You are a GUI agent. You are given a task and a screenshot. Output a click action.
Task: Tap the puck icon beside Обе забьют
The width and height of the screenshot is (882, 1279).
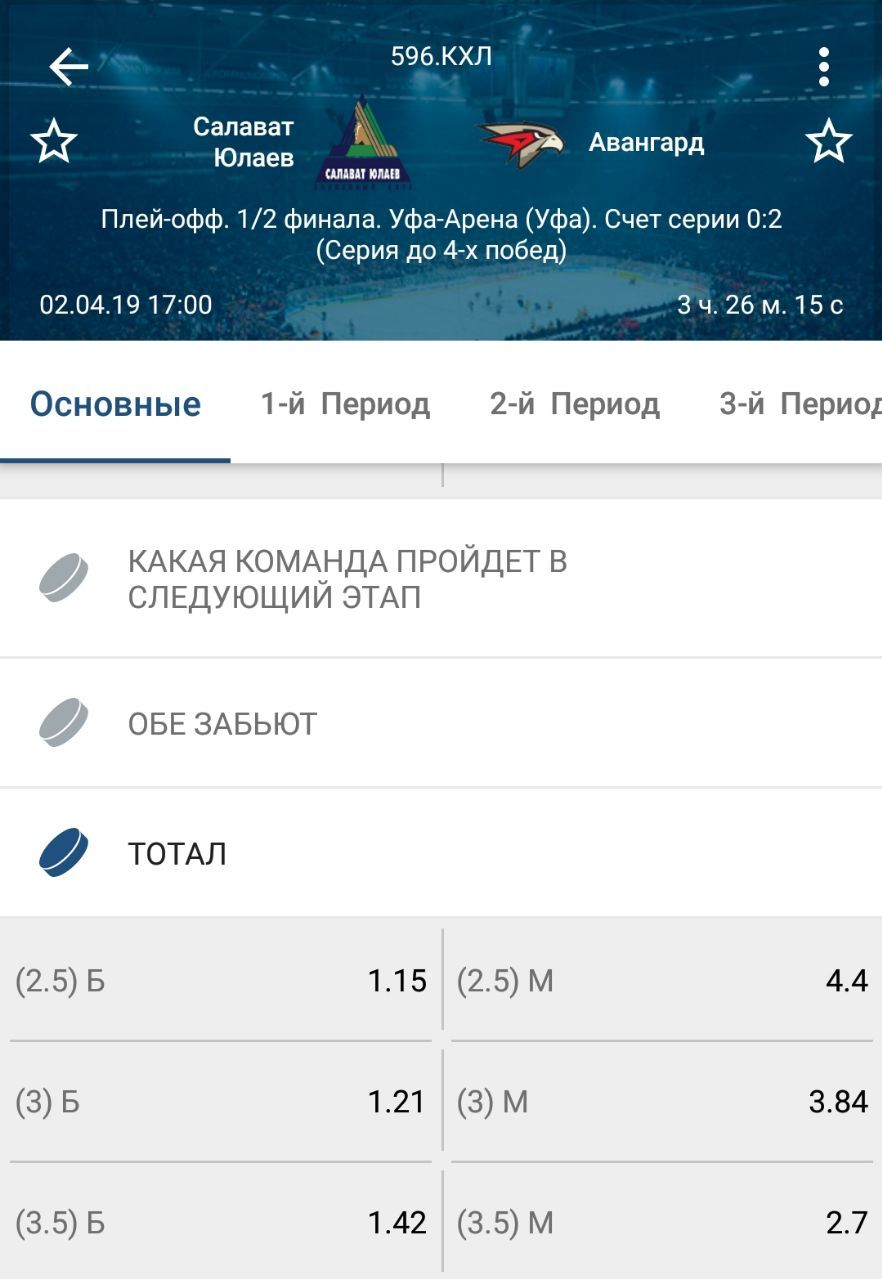[x=64, y=723]
